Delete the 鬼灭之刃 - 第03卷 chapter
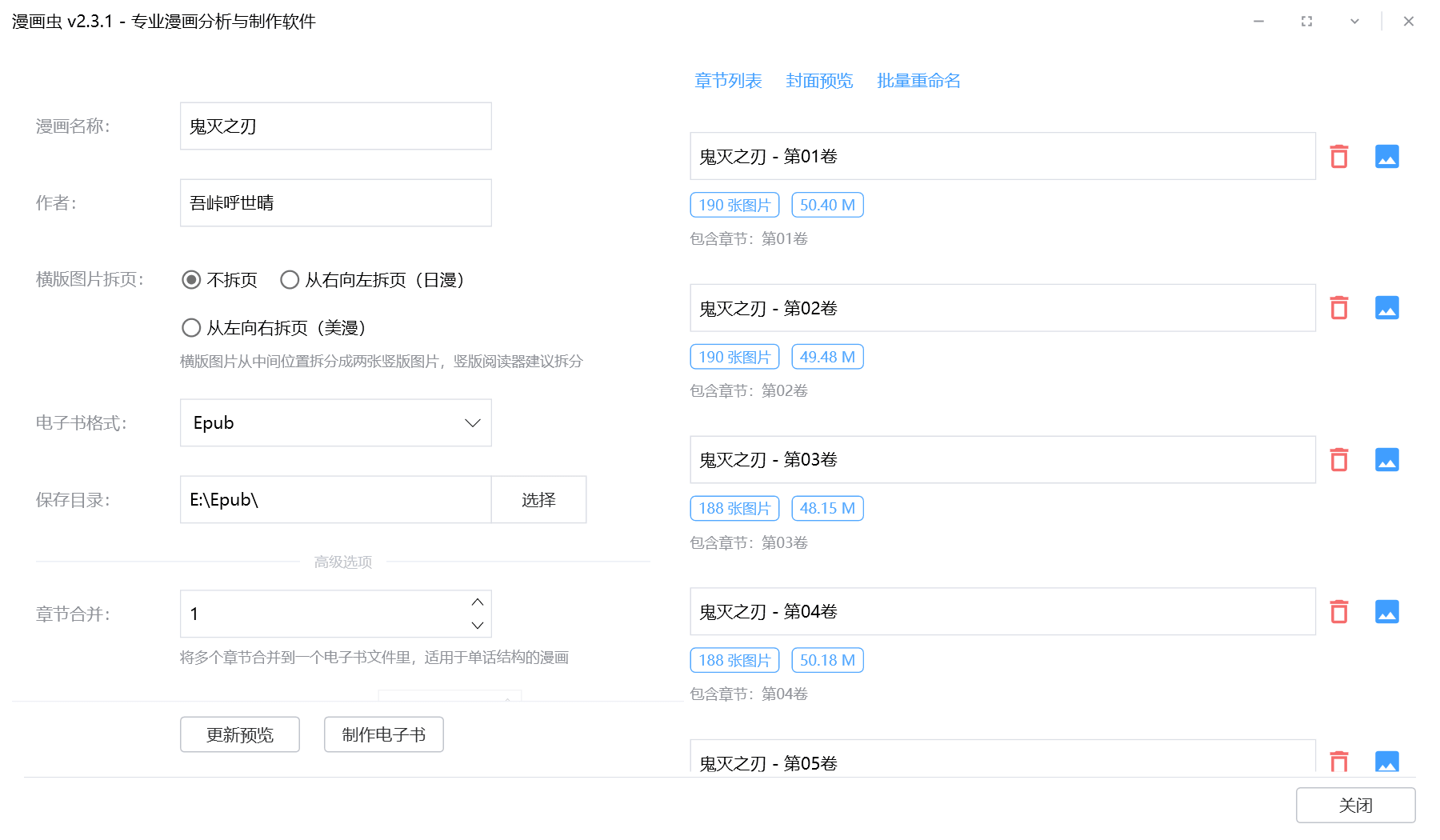 point(1338,460)
